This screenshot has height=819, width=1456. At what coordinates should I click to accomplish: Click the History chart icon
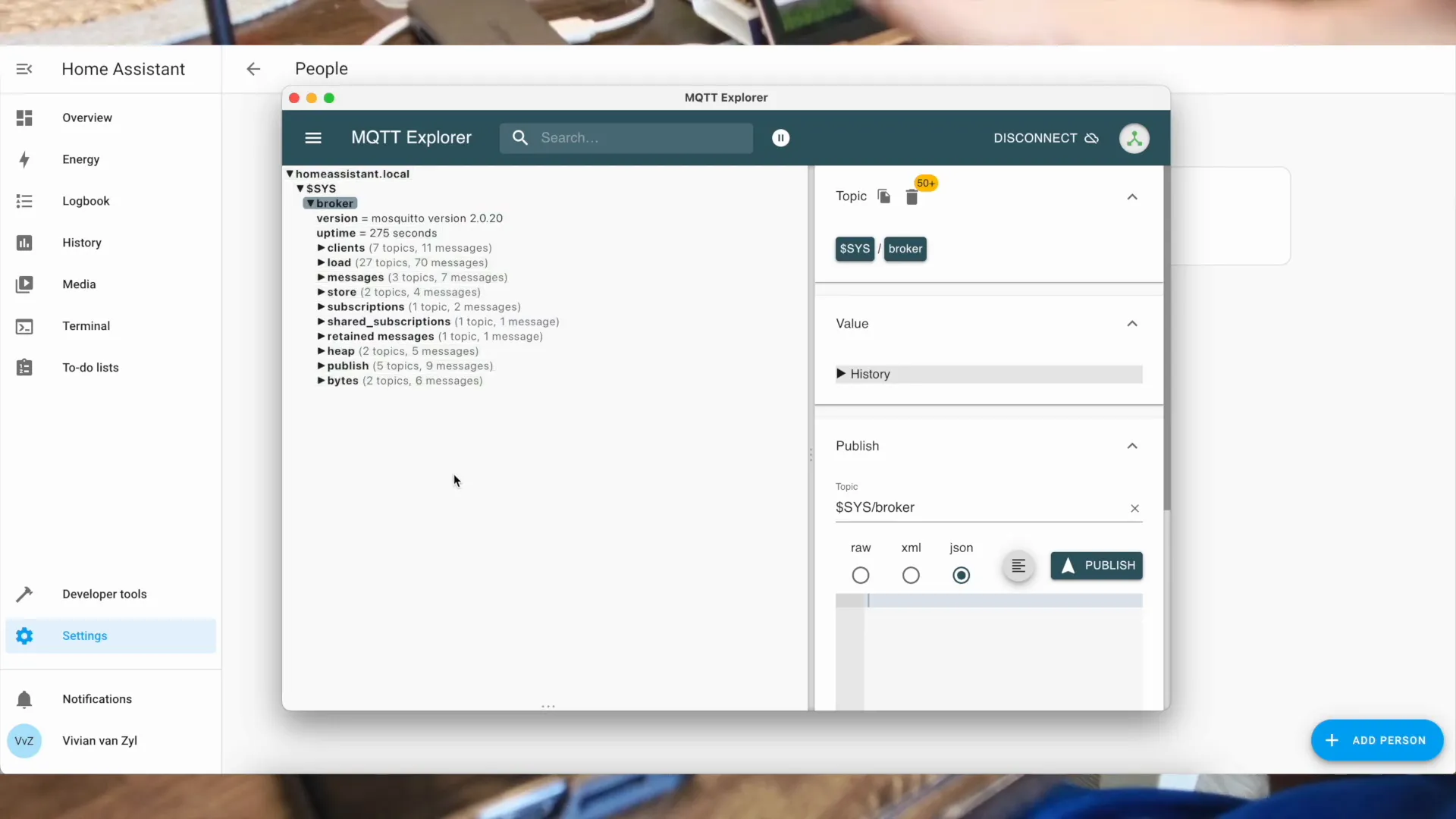24,243
